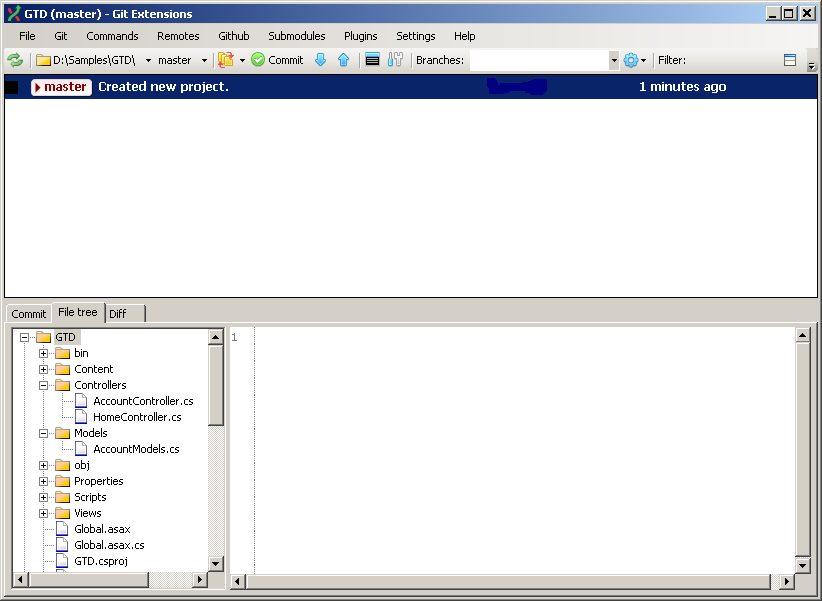Select AccountController.cs file

[x=143, y=401]
